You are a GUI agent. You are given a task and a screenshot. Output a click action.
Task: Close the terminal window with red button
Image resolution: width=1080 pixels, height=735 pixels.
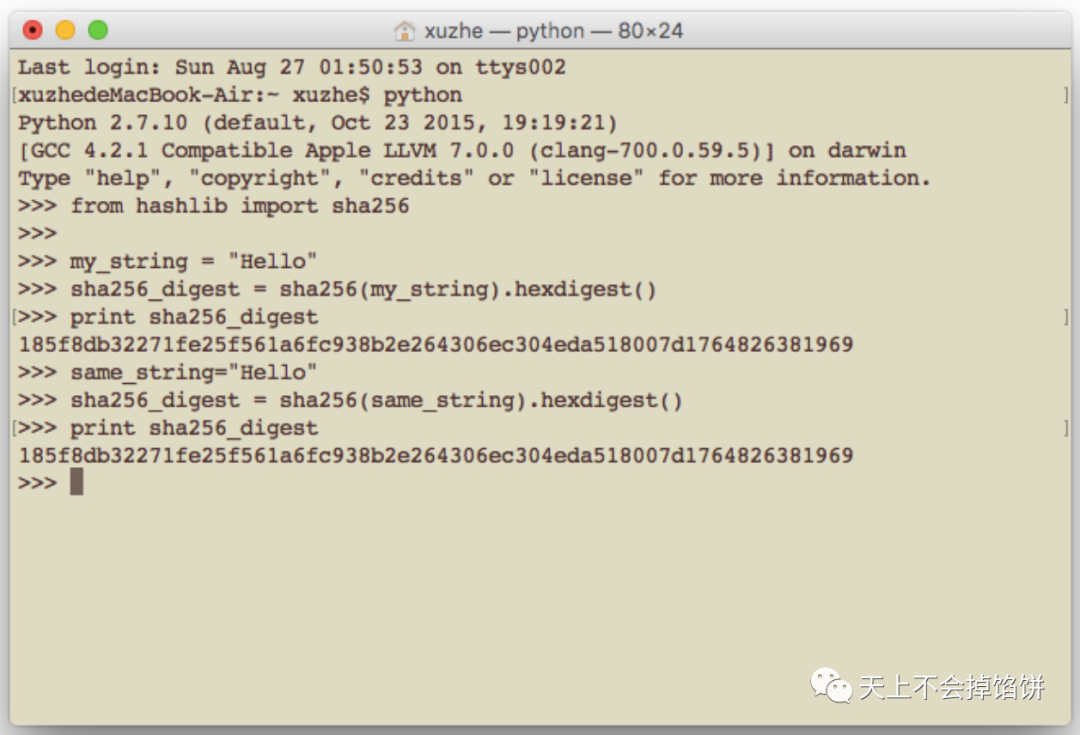tap(32, 30)
